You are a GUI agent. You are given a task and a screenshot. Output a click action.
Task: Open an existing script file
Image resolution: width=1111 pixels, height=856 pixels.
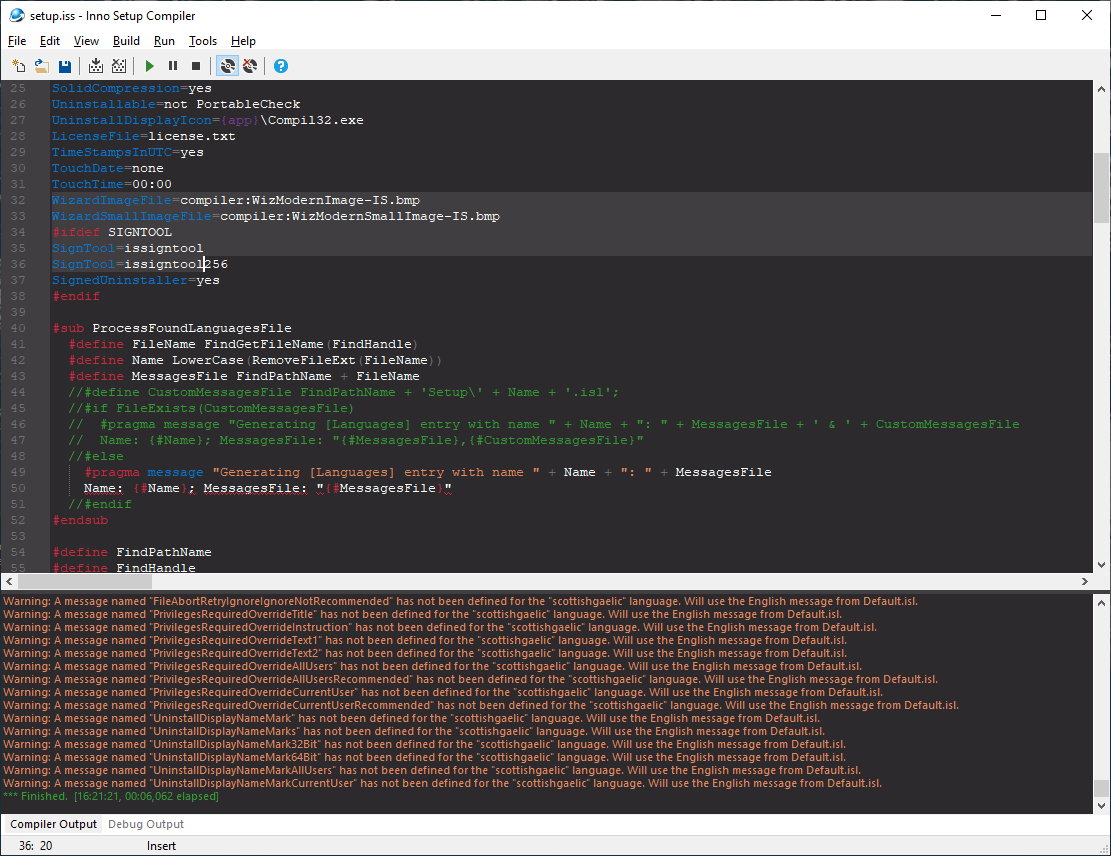pos(42,66)
